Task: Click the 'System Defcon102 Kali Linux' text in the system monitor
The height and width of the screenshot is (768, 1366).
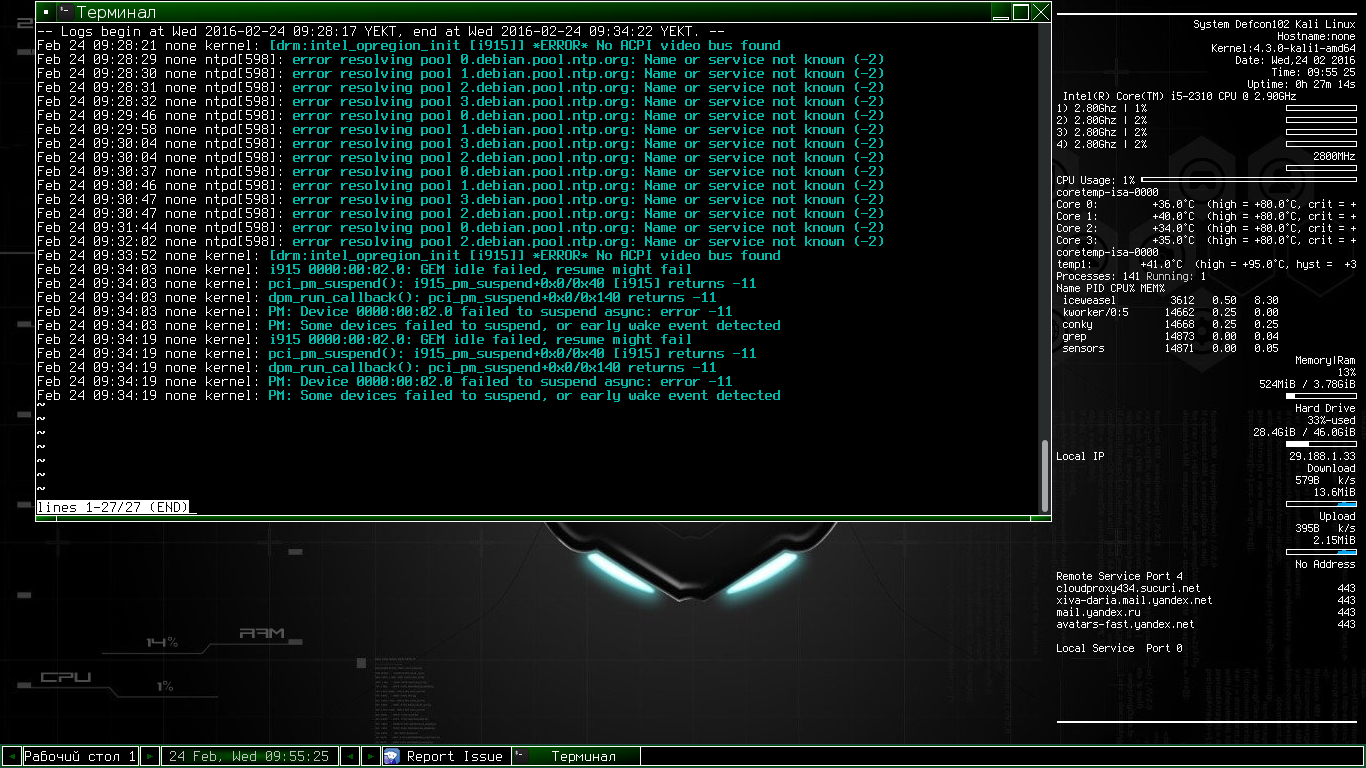Action: tap(1274, 24)
